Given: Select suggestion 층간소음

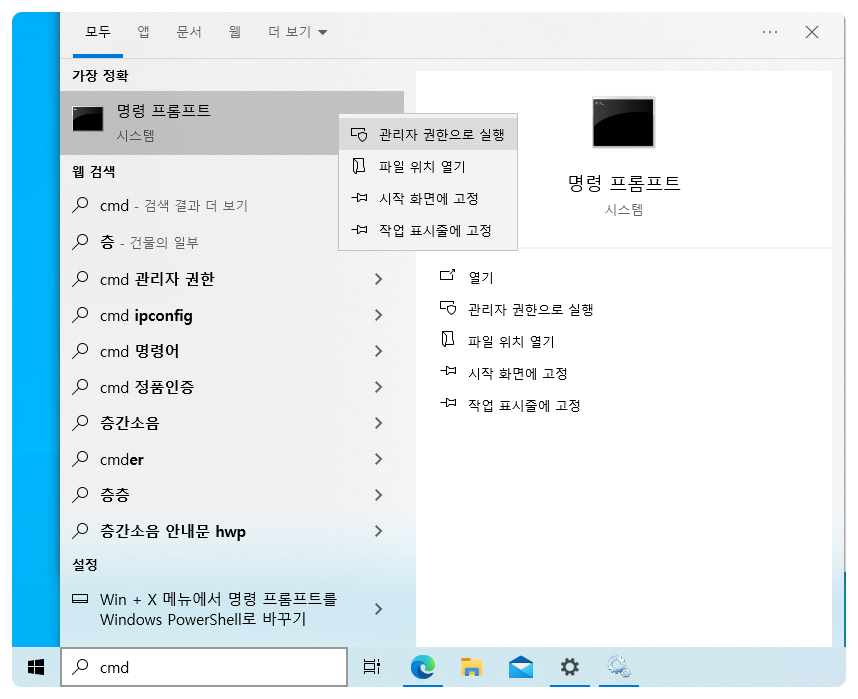Looking at the screenshot, I should [233, 423].
